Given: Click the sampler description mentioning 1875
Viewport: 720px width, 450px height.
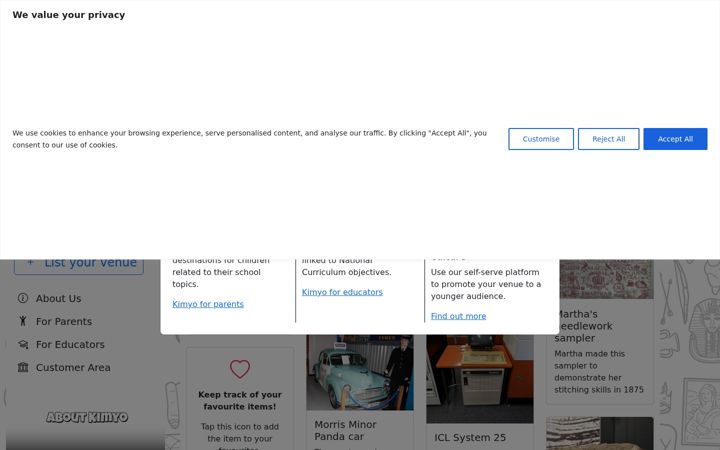Looking at the screenshot, I should [599, 371].
